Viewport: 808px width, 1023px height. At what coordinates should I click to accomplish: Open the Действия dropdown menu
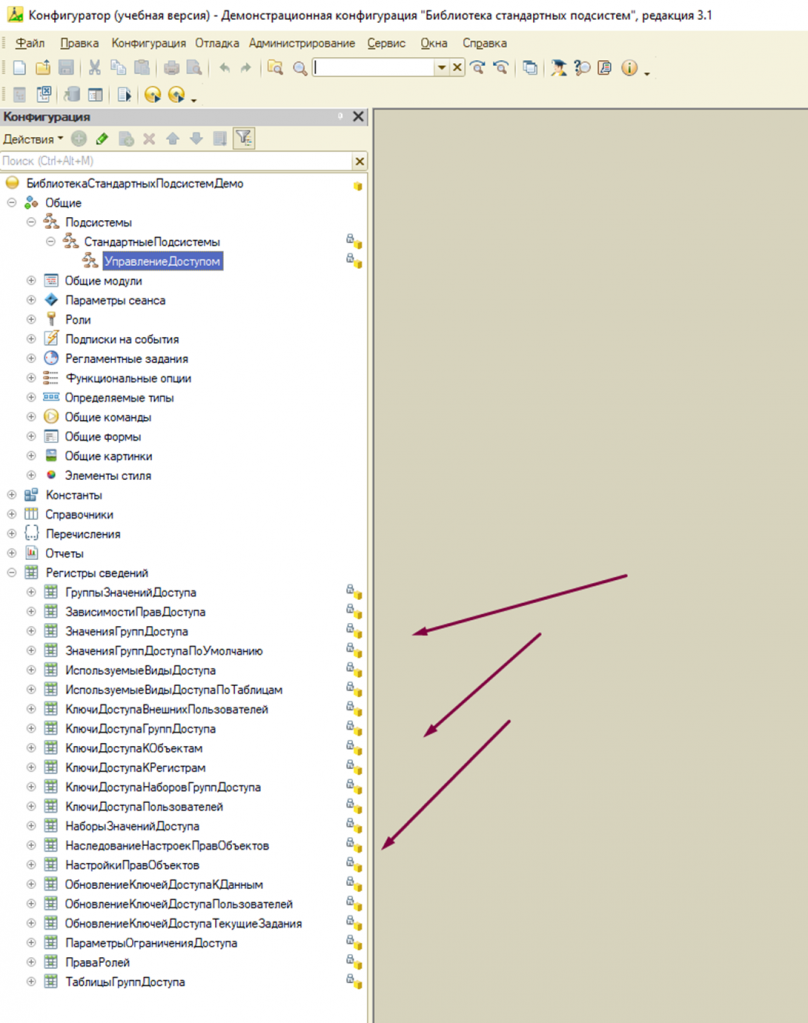[33, 139]
